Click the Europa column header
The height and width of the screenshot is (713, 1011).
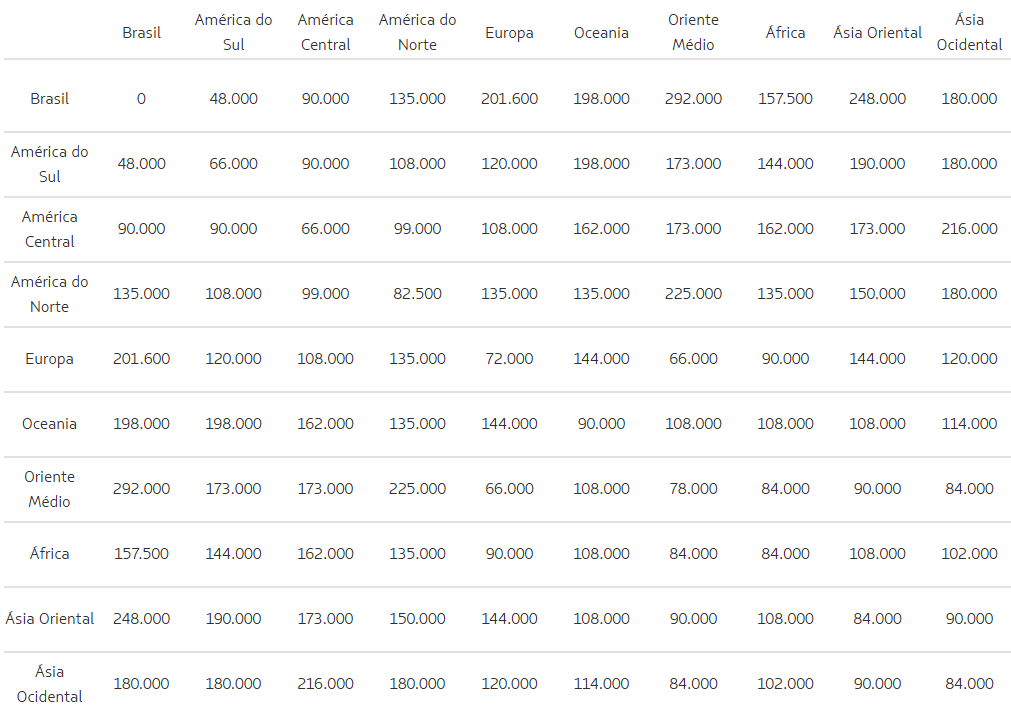click(x=509, y=33)
